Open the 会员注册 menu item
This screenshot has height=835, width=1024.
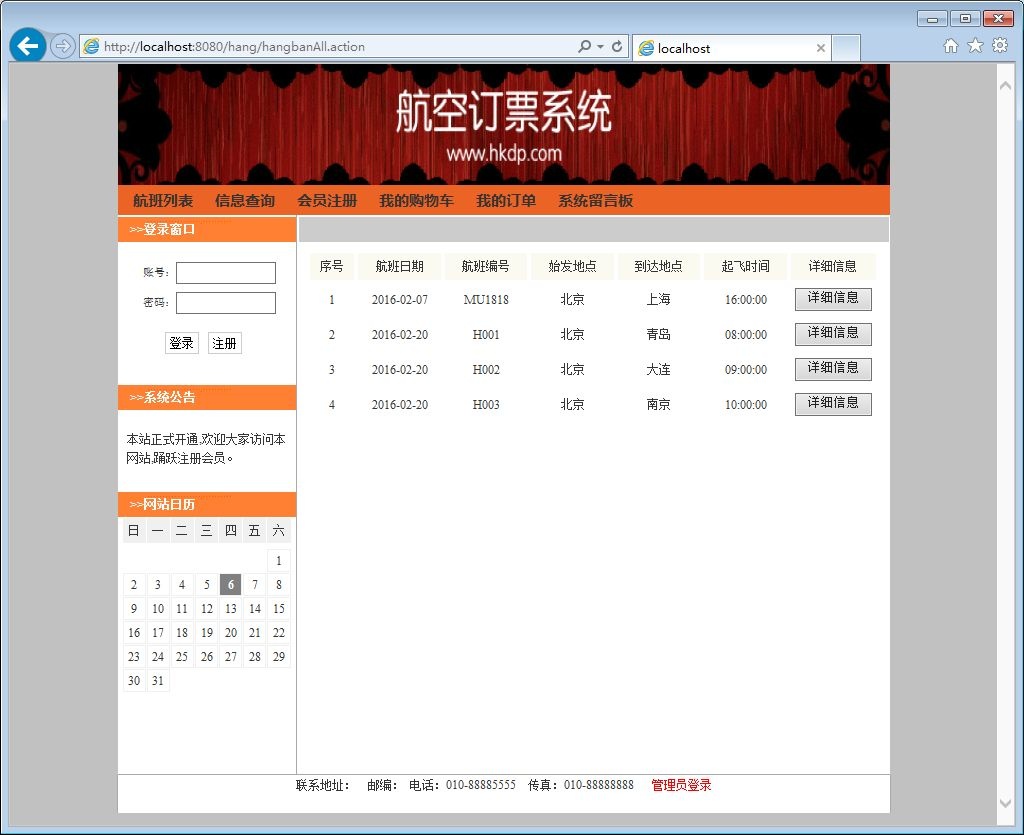click(327, 200)
